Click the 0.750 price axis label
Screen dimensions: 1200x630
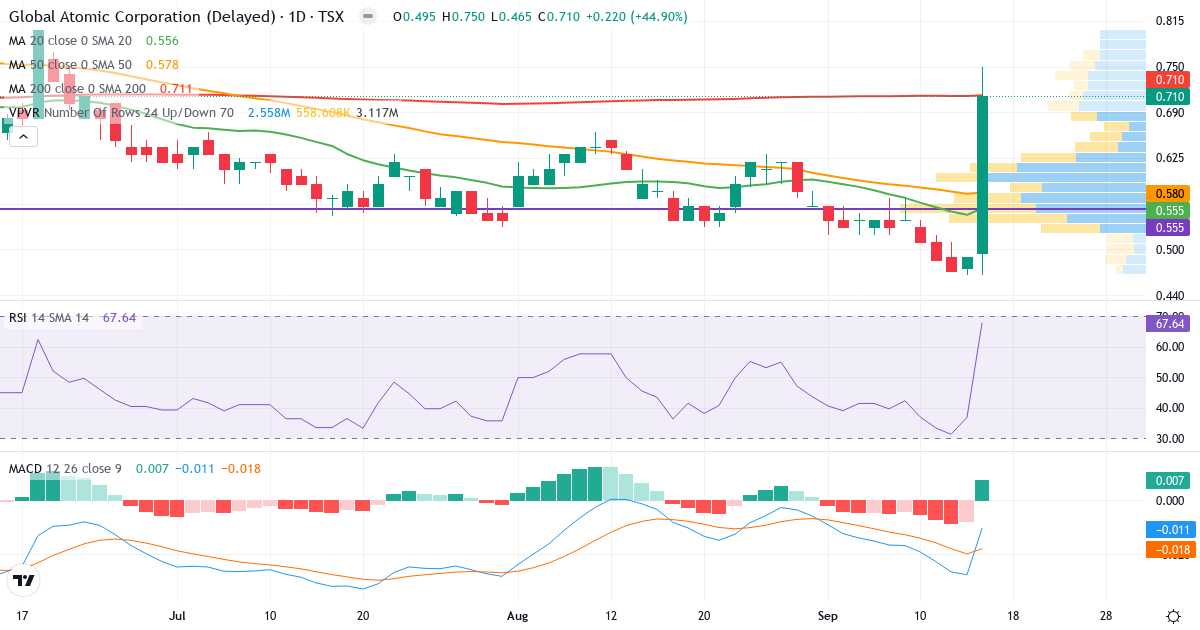(1170, 66)
